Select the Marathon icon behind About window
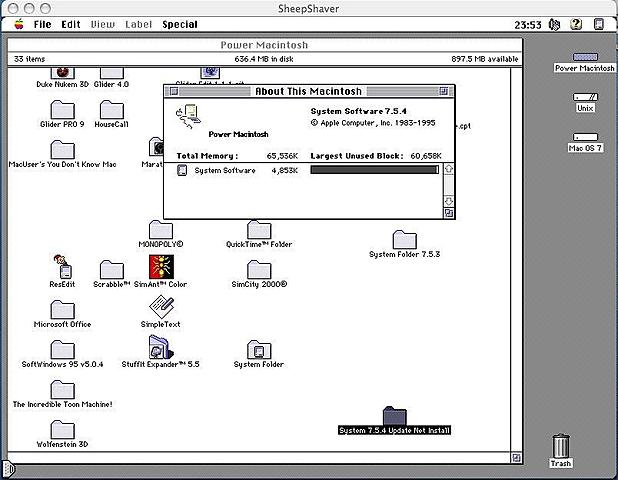 [x=156, y=147]
